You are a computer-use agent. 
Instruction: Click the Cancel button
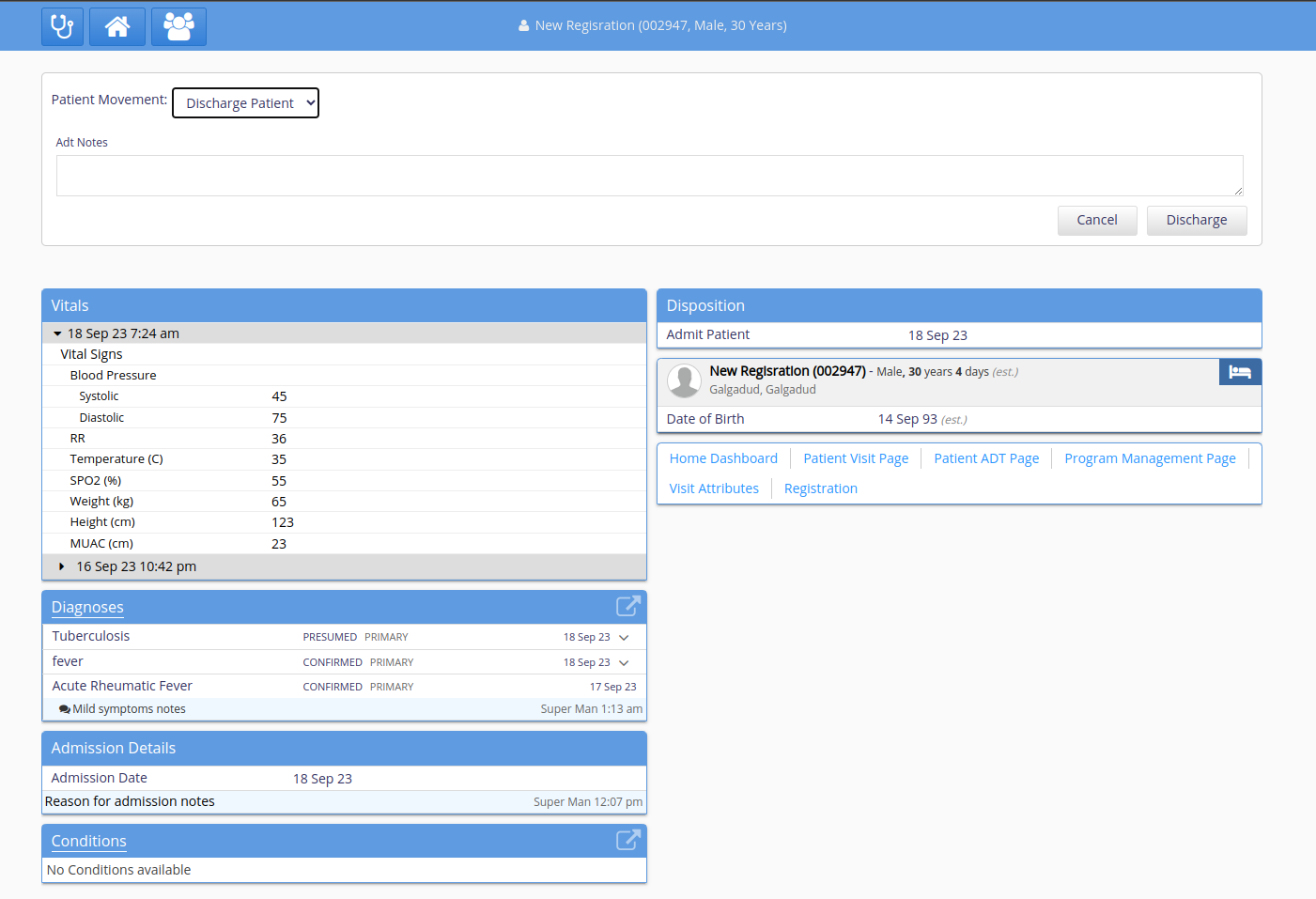(x=1097, y=220)
